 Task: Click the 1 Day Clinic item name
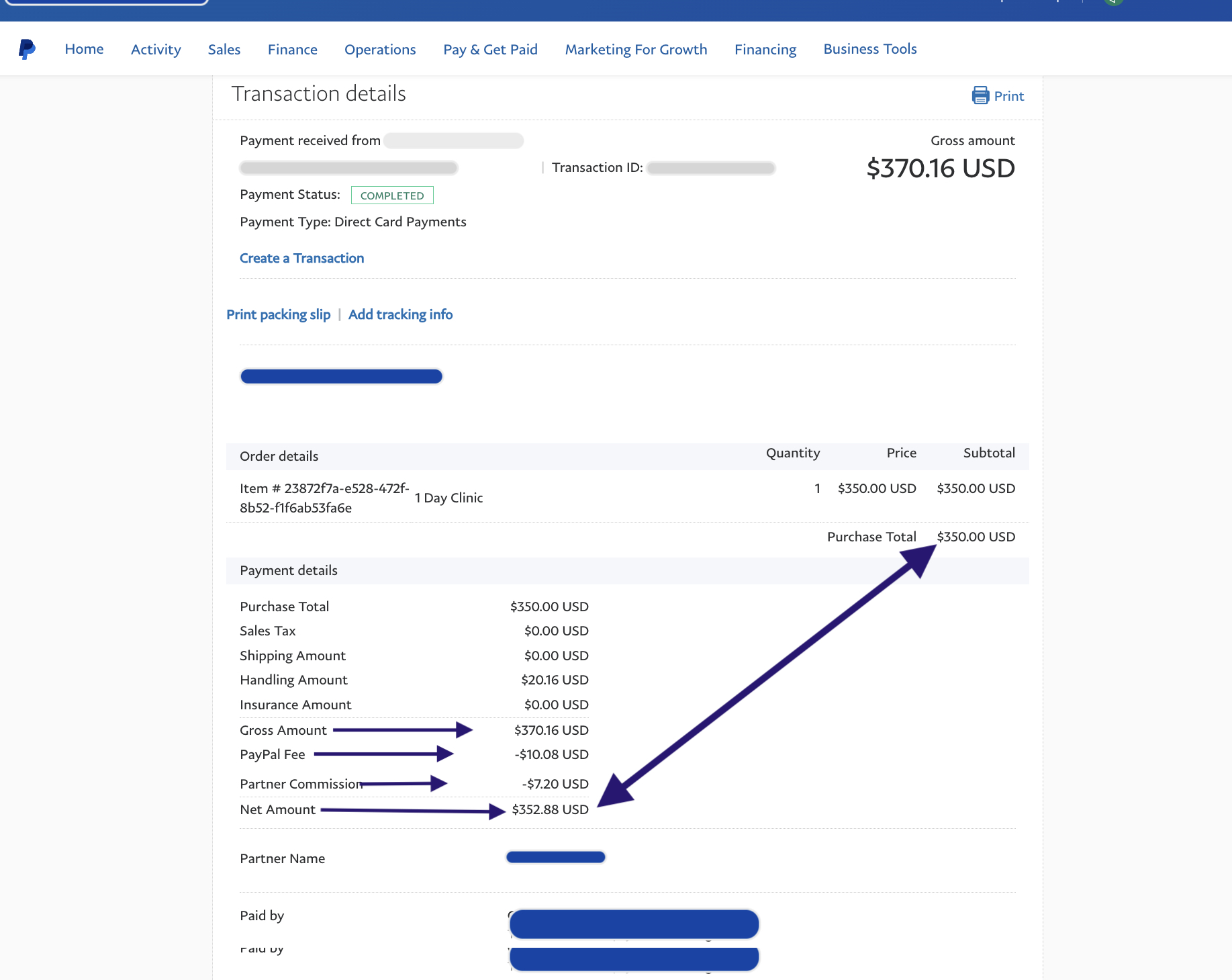point(448,498)
